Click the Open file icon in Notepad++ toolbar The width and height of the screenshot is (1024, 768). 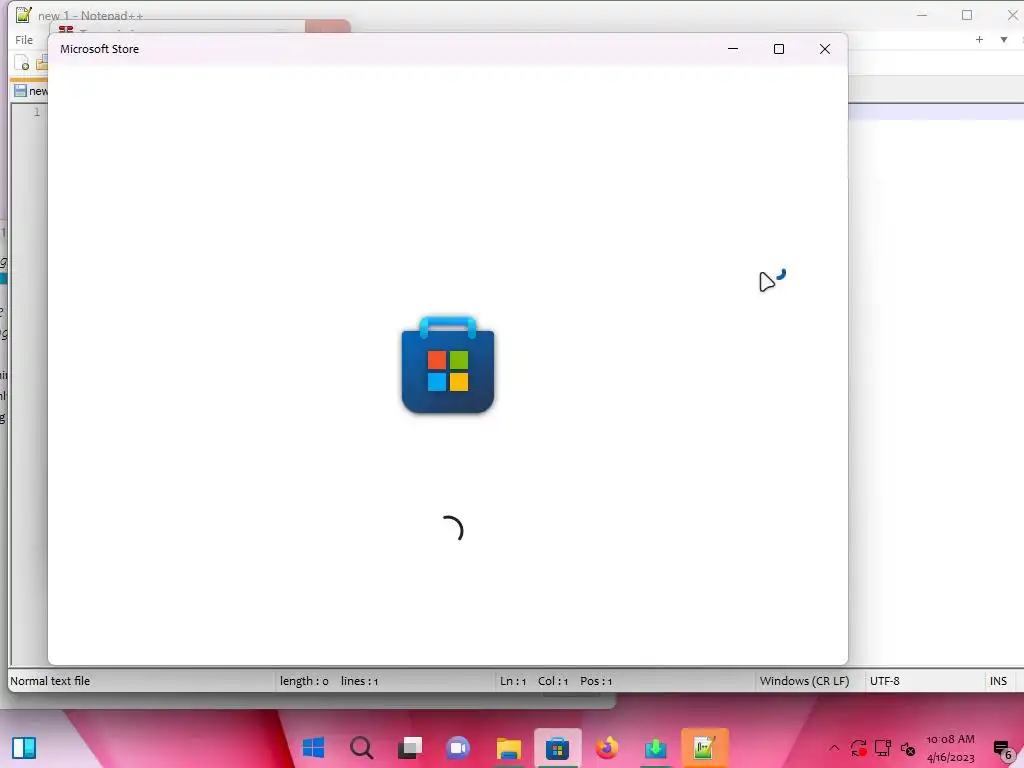point(42,63)
